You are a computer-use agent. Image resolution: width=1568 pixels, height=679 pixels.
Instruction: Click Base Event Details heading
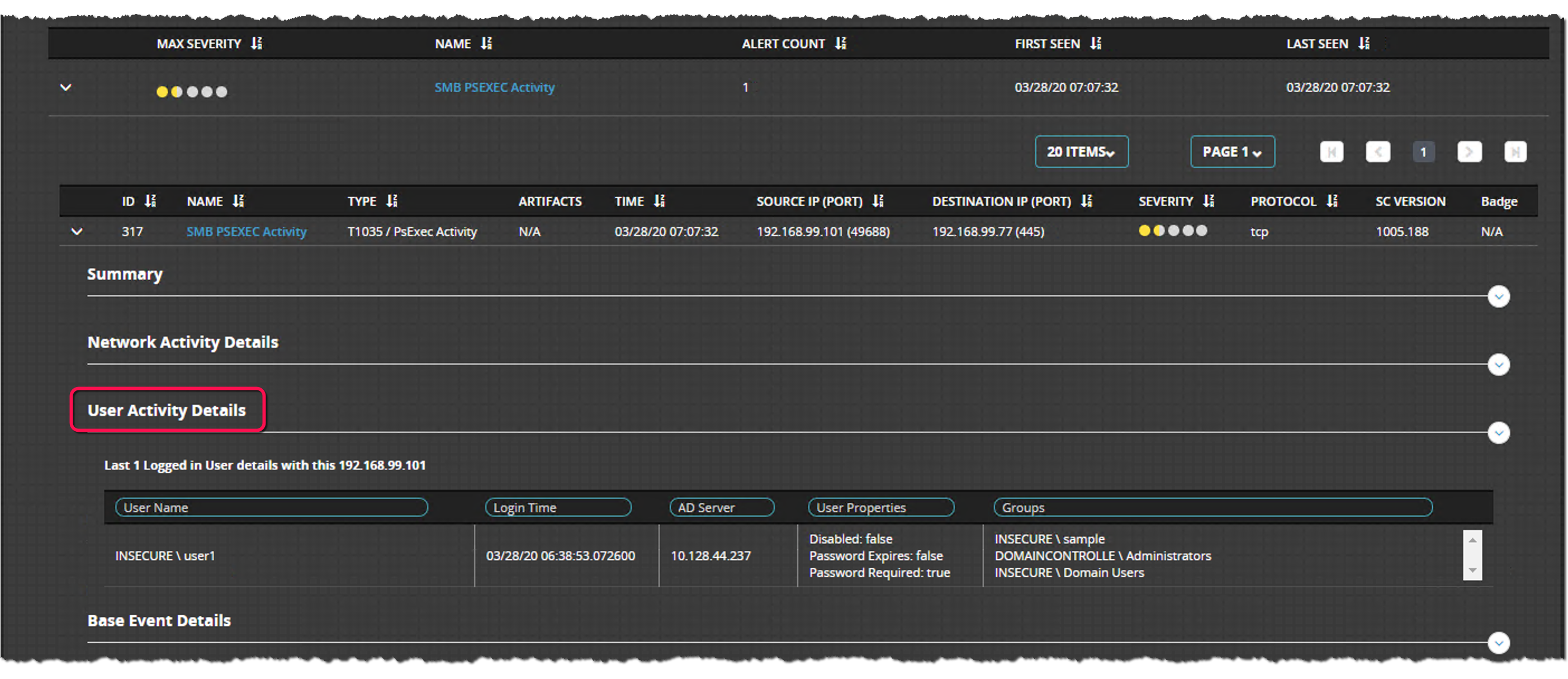pyautogui.click(x=159, y=620)
